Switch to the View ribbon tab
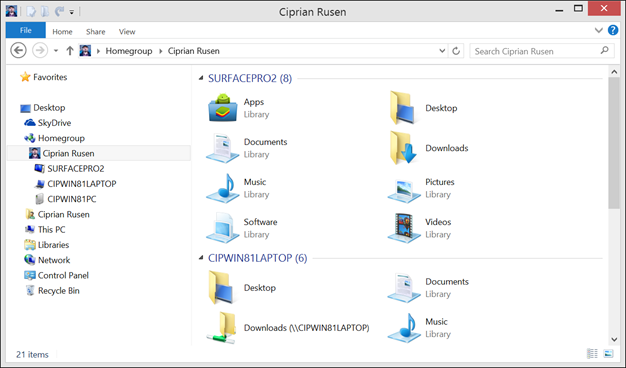The height and width of the screenshot is (368, 626). point(127,32)
